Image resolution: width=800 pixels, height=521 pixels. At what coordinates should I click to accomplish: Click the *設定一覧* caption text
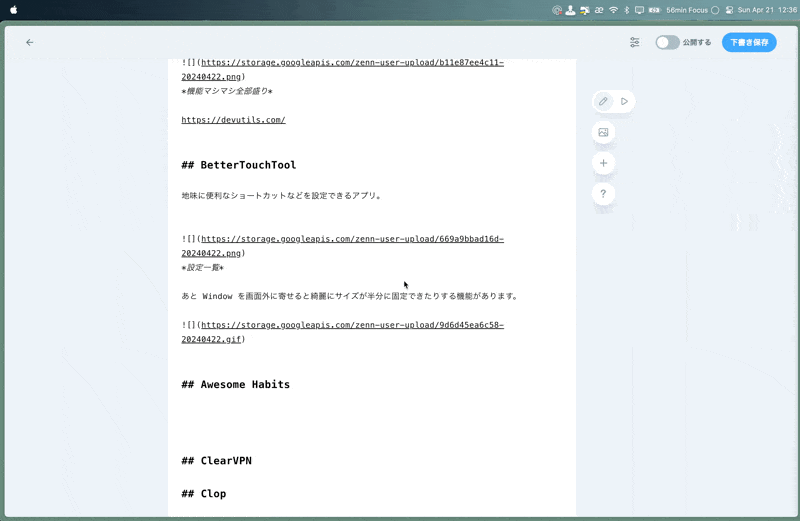point(203,267)
